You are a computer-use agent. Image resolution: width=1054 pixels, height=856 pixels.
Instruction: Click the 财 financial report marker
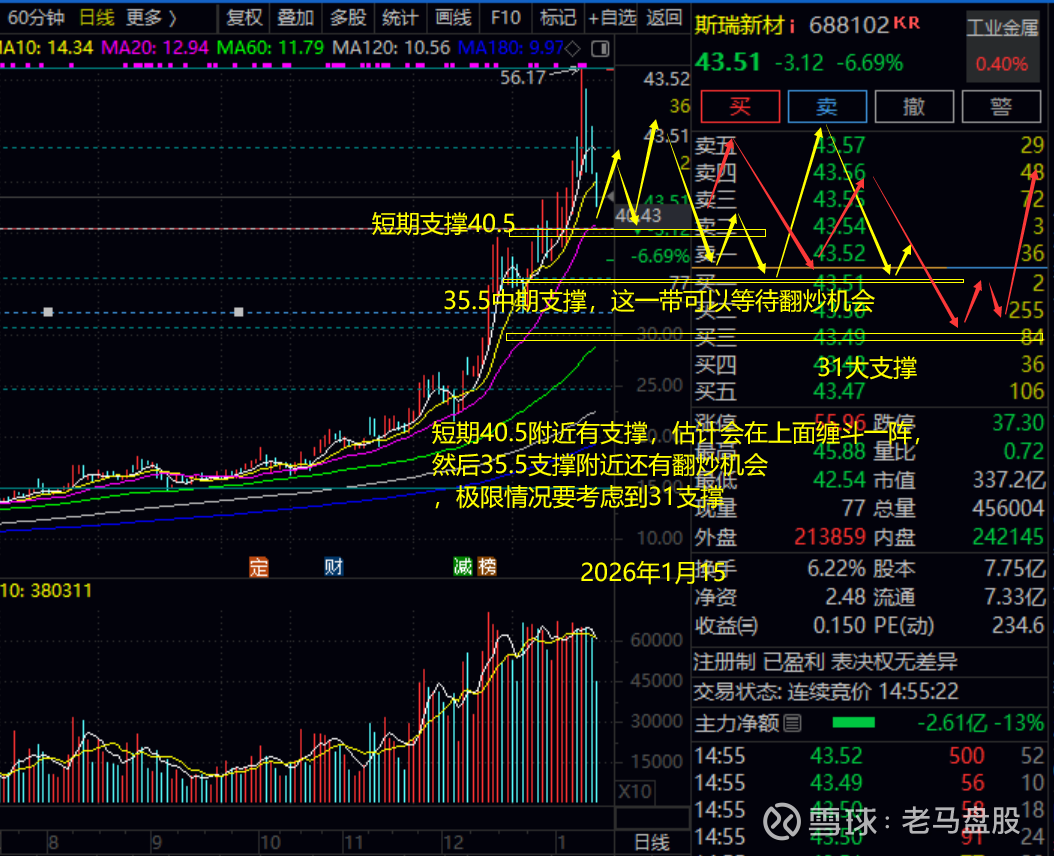[334, 567]
